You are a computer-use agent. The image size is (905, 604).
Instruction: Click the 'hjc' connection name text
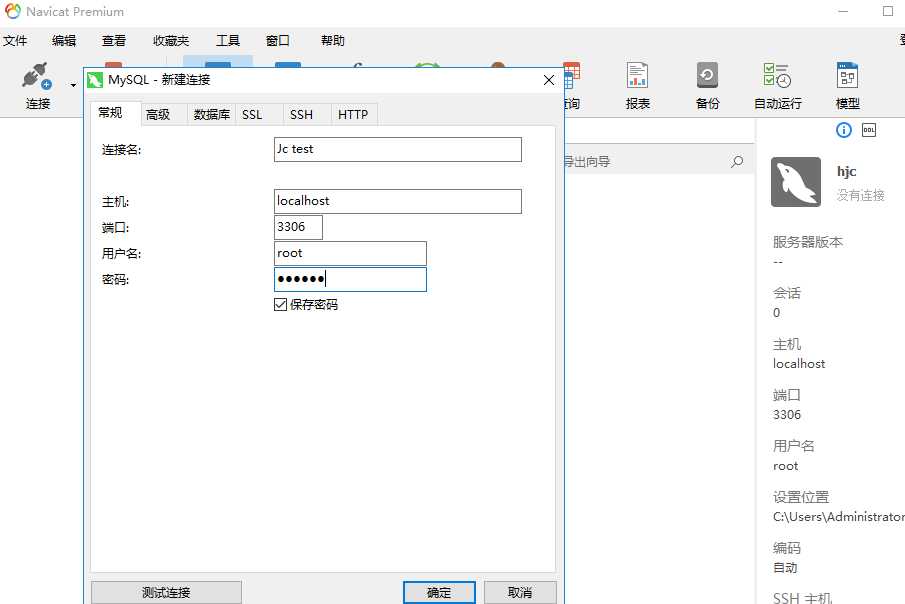pyautogui.click(x=847, y=171)
